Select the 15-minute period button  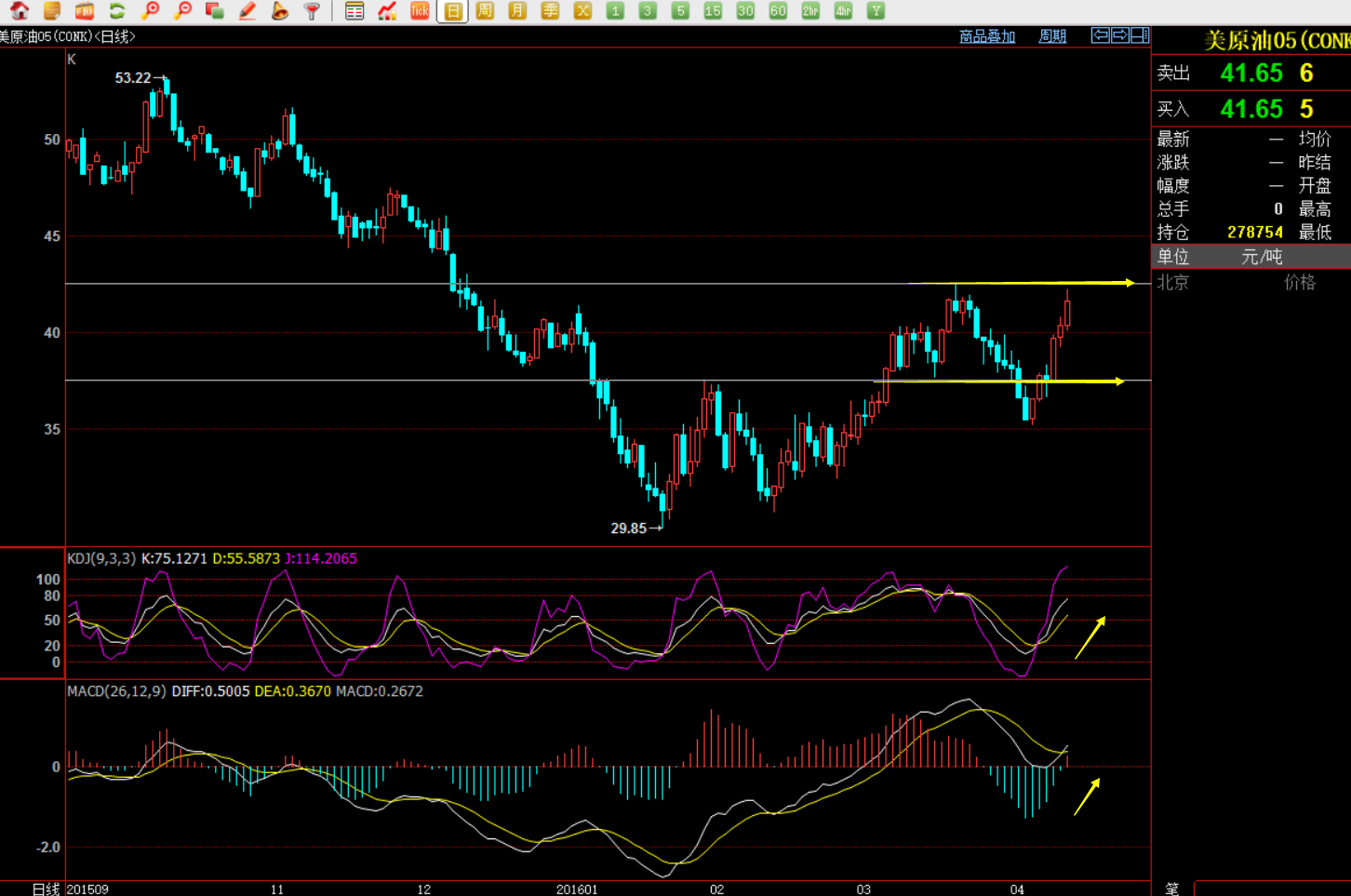tap(713, 11)
